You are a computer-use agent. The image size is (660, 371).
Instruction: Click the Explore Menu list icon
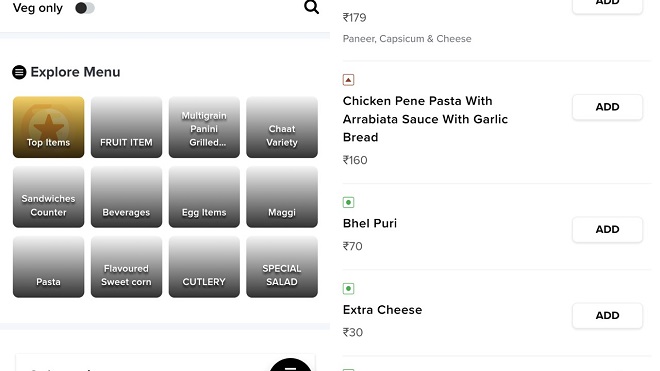[x=19, y=72]
